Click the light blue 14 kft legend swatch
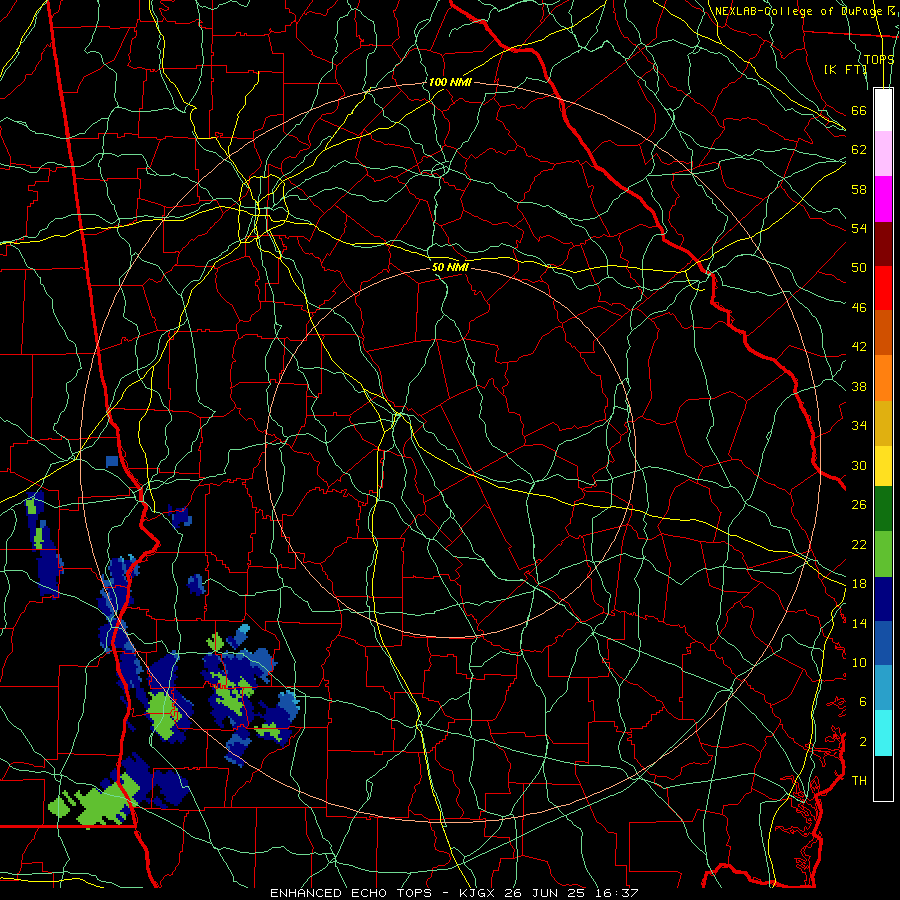The width and height of the screenshot is (900, 900). [x=883, y=688]
